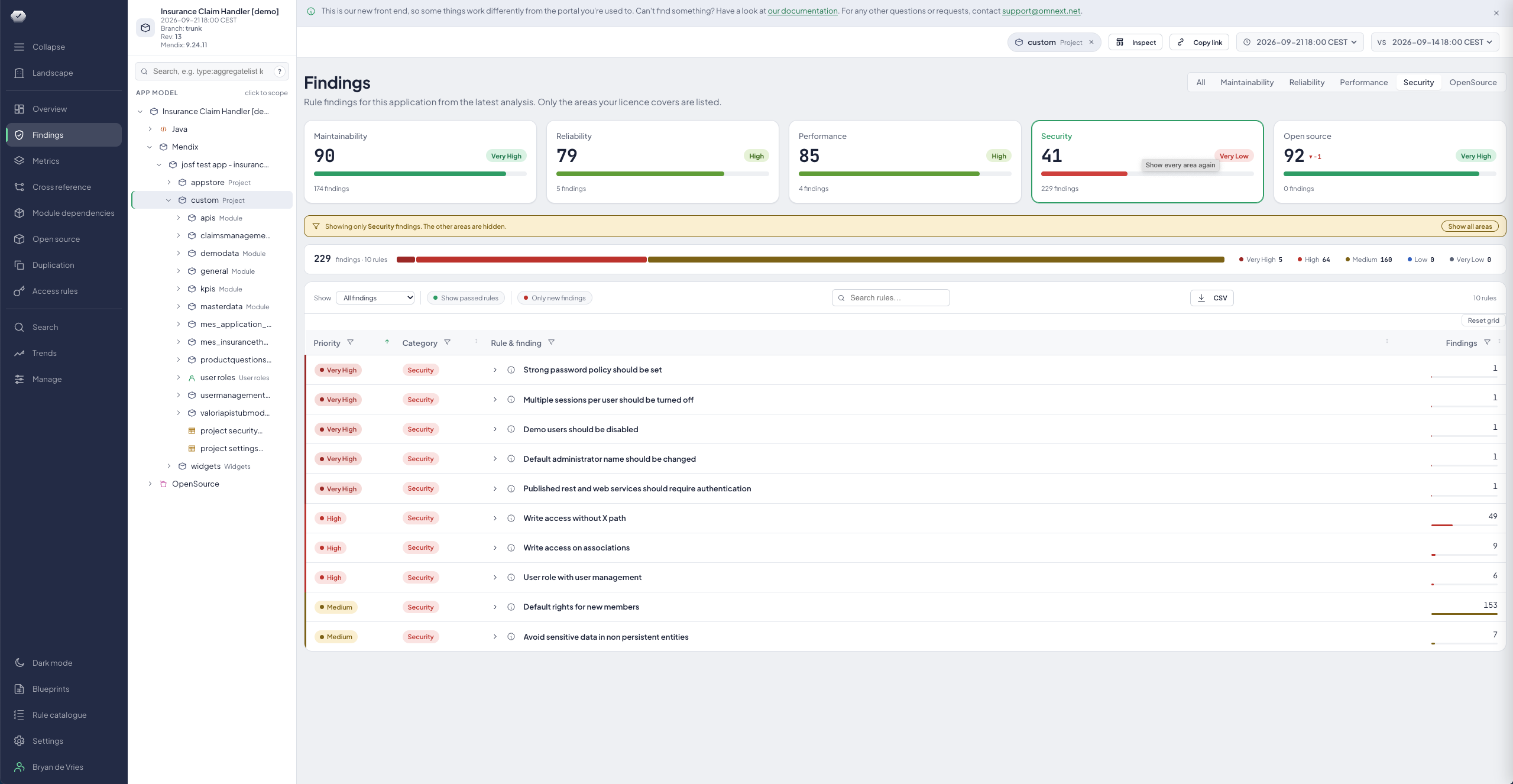This screenshot has width=1513, height=784.
Task: Open the Metrics sidebar icon
Action: [20, 161]
